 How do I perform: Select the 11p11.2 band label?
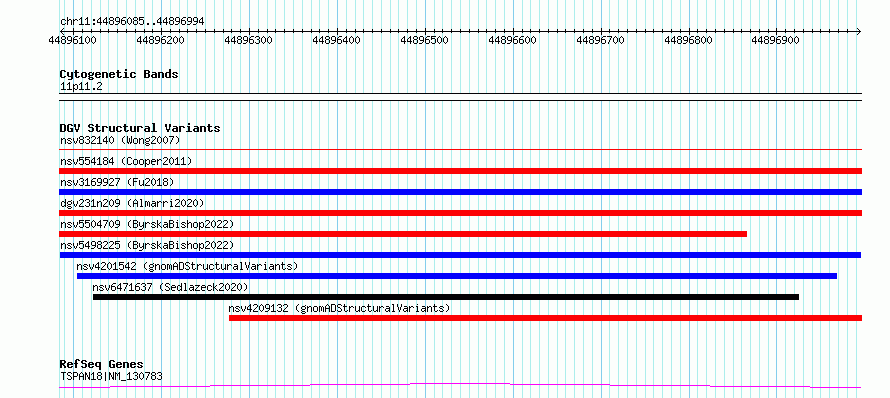pyautogui.click(x=81, y=87)
